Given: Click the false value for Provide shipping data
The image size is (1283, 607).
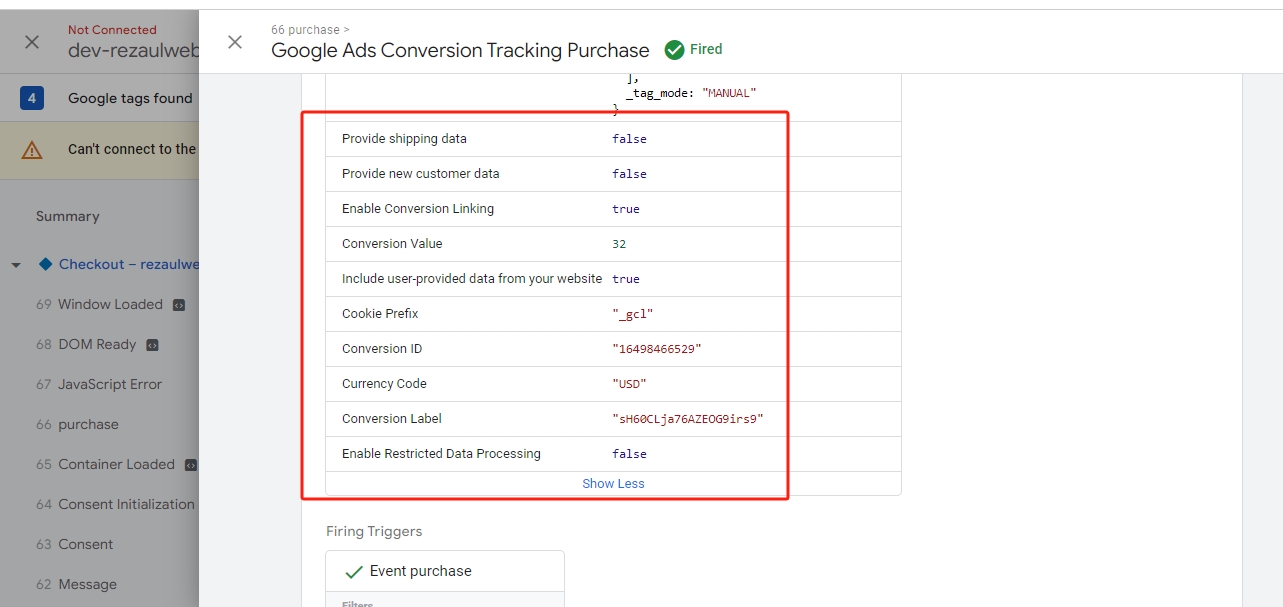Looking at the screenshot, I should click(x=629, y=139).
